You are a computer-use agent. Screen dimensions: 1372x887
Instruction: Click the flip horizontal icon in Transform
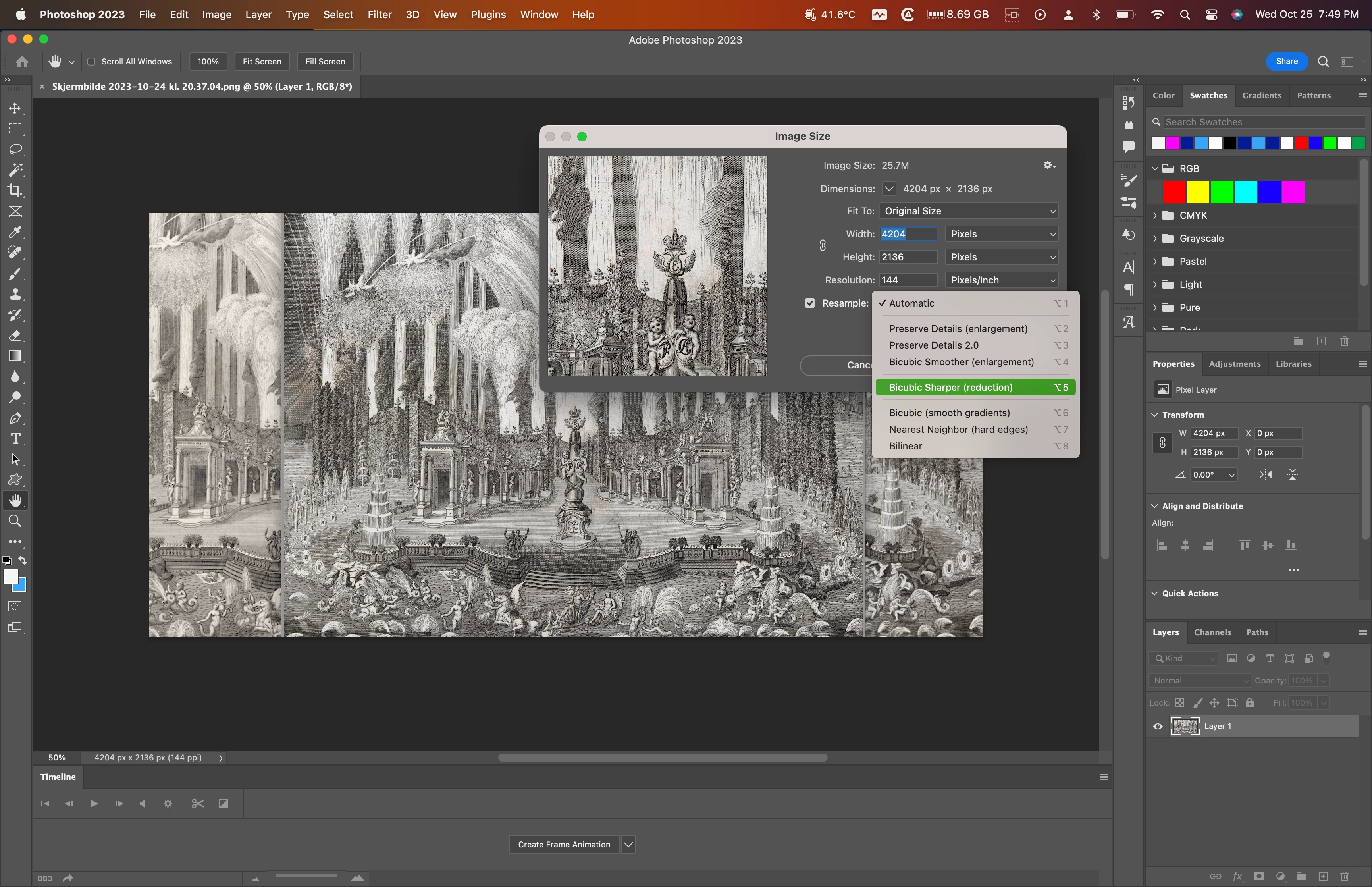click(1265, 474)
